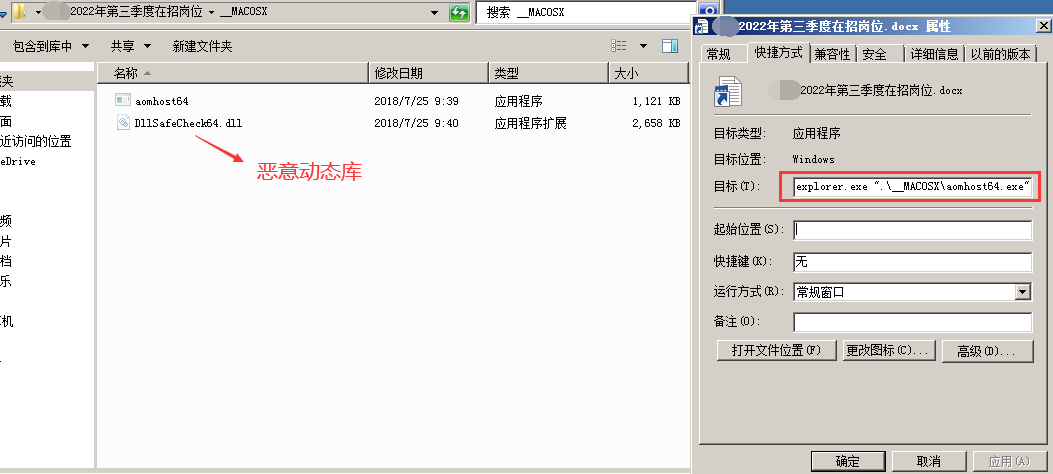This screenshot has height=474, width=1053.
Task: Open the 共享 dropdown menu
Action: [131, 46]
